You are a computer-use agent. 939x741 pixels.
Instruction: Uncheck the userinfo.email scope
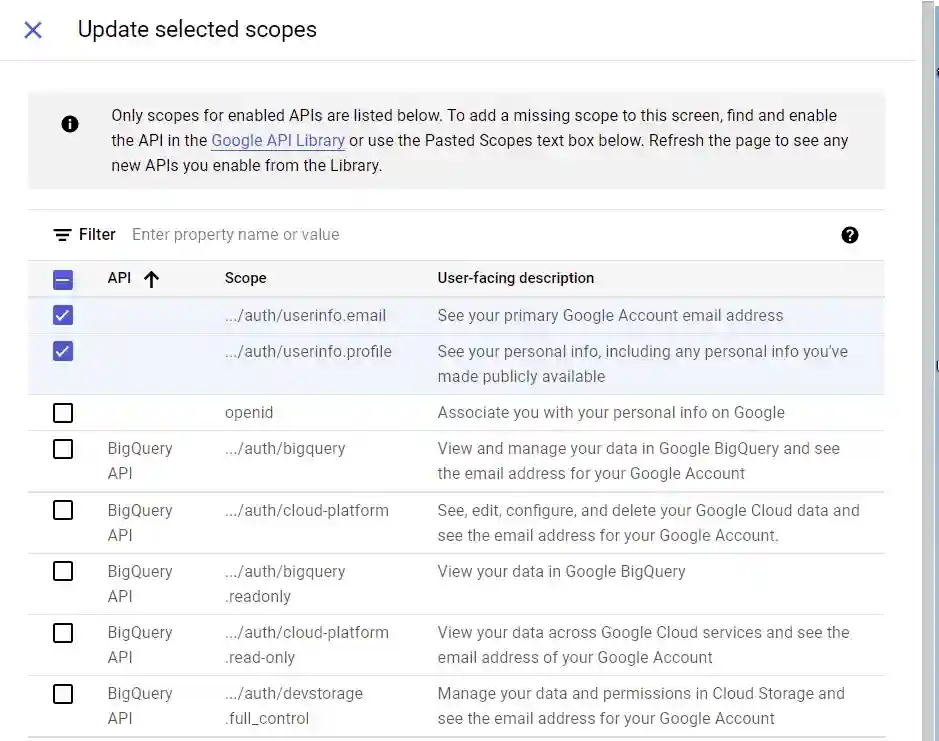[63, 314]
